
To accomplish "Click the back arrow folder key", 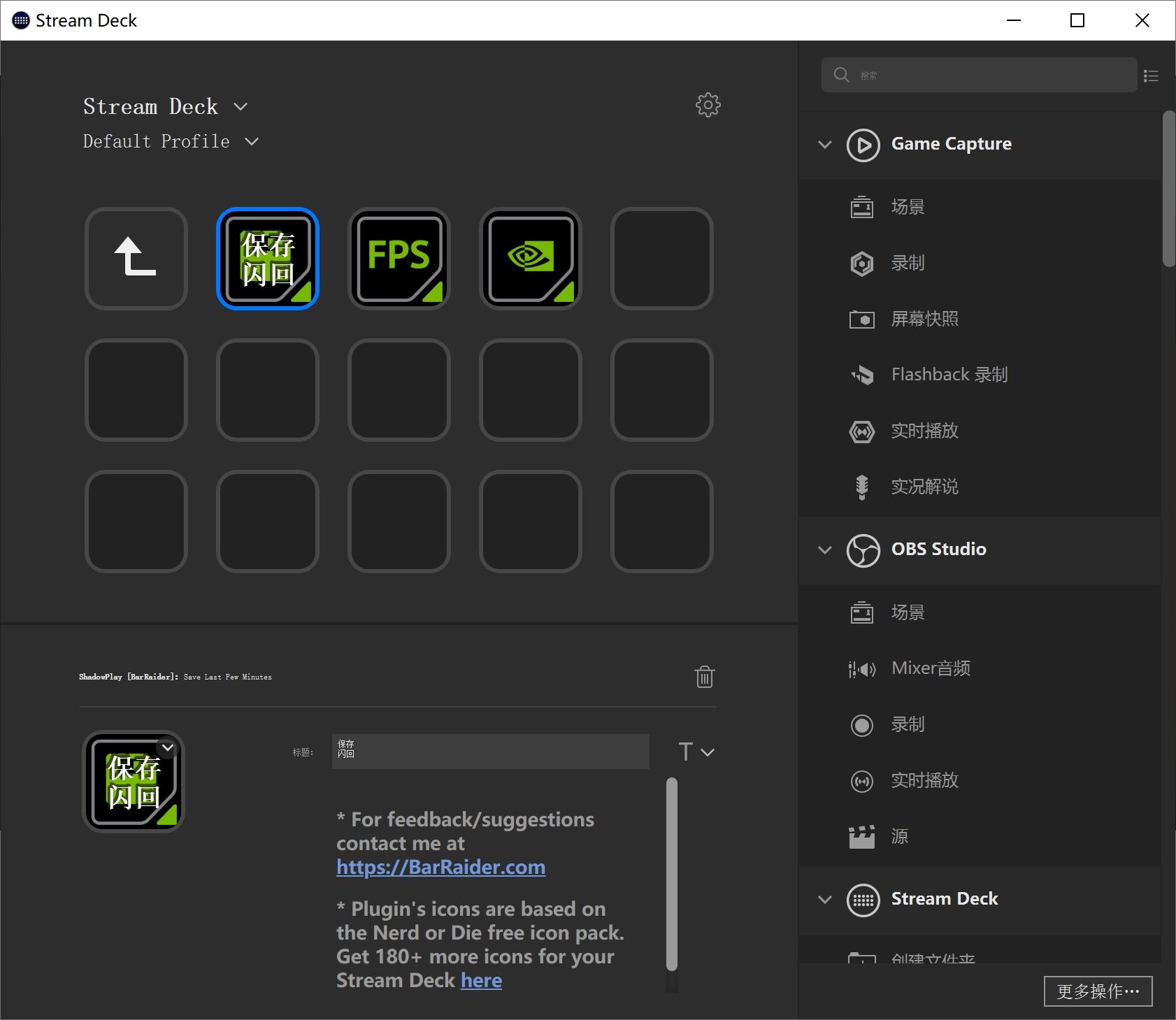I will click(136, 258).
